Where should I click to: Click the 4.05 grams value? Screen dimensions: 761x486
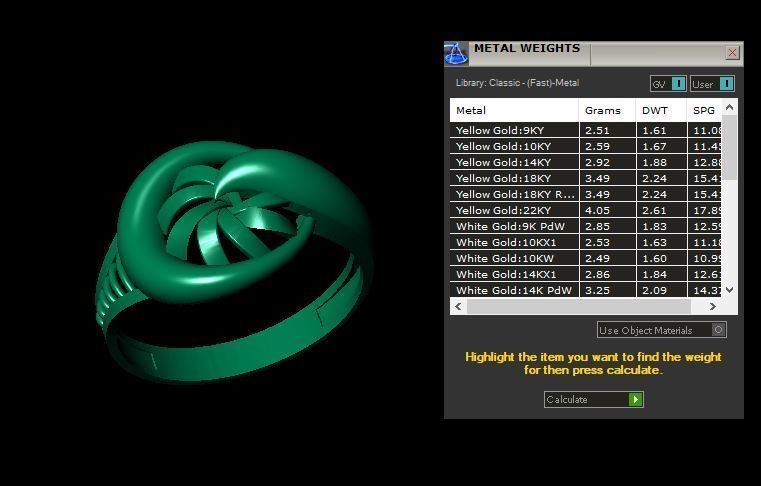pos(597,210)
